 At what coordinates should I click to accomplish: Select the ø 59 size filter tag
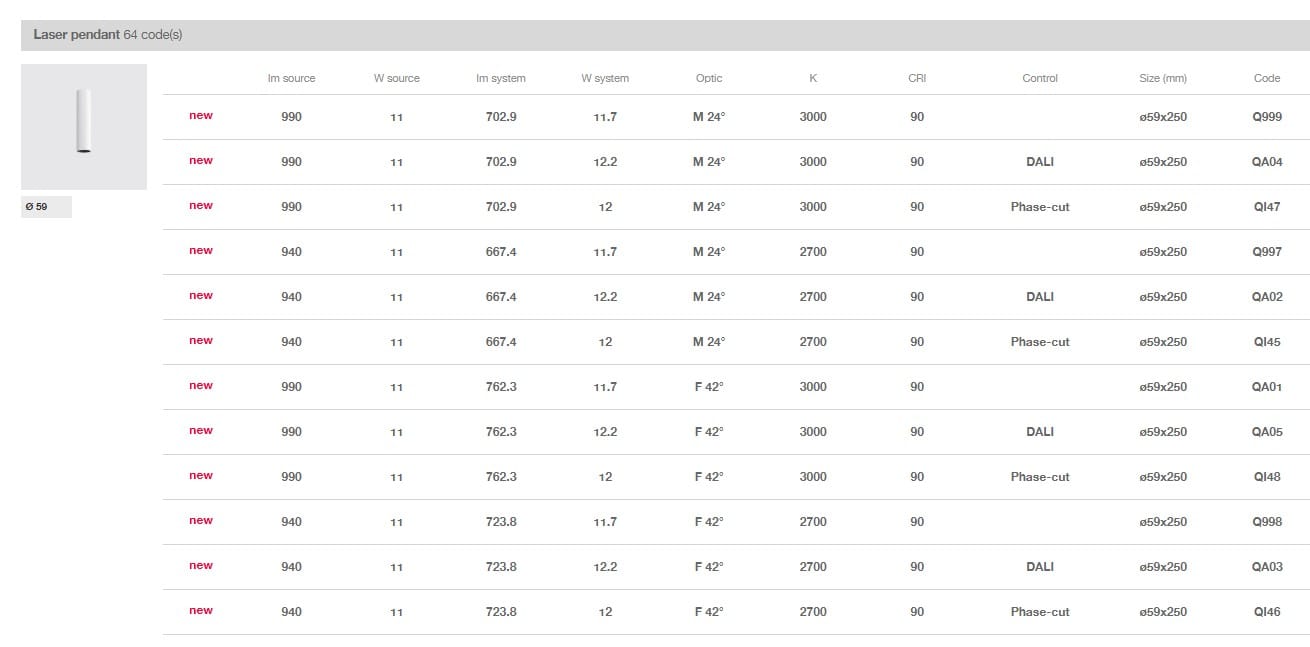(46, 207)
